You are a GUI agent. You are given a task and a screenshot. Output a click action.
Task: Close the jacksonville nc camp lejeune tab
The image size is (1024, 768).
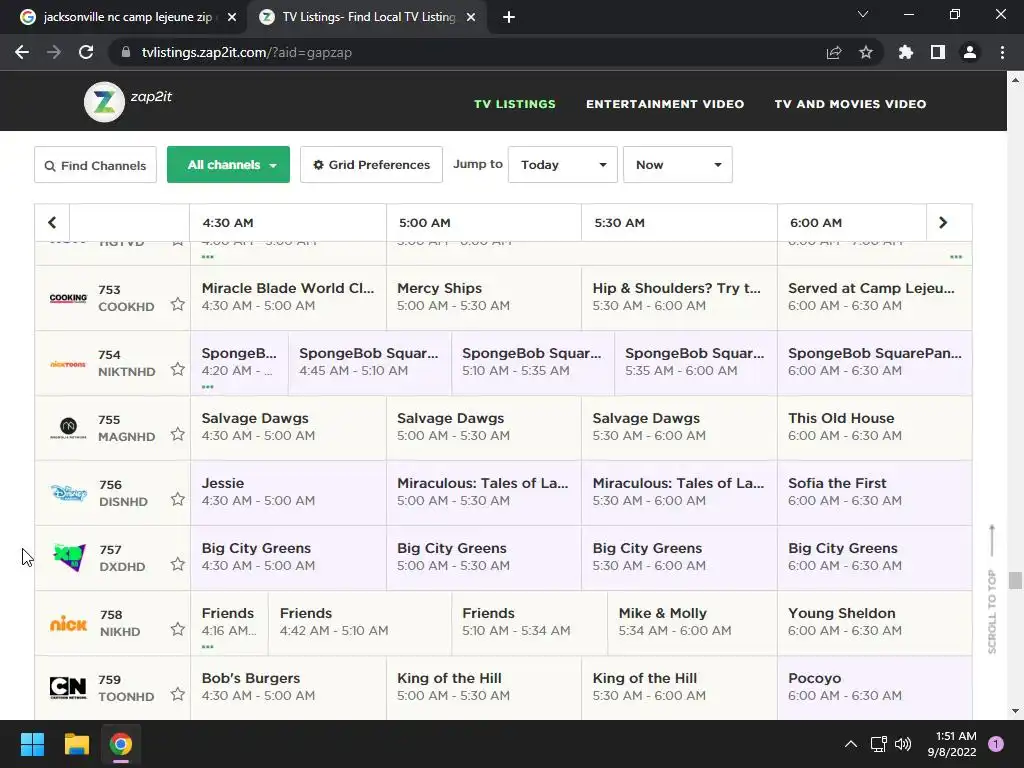232,18
